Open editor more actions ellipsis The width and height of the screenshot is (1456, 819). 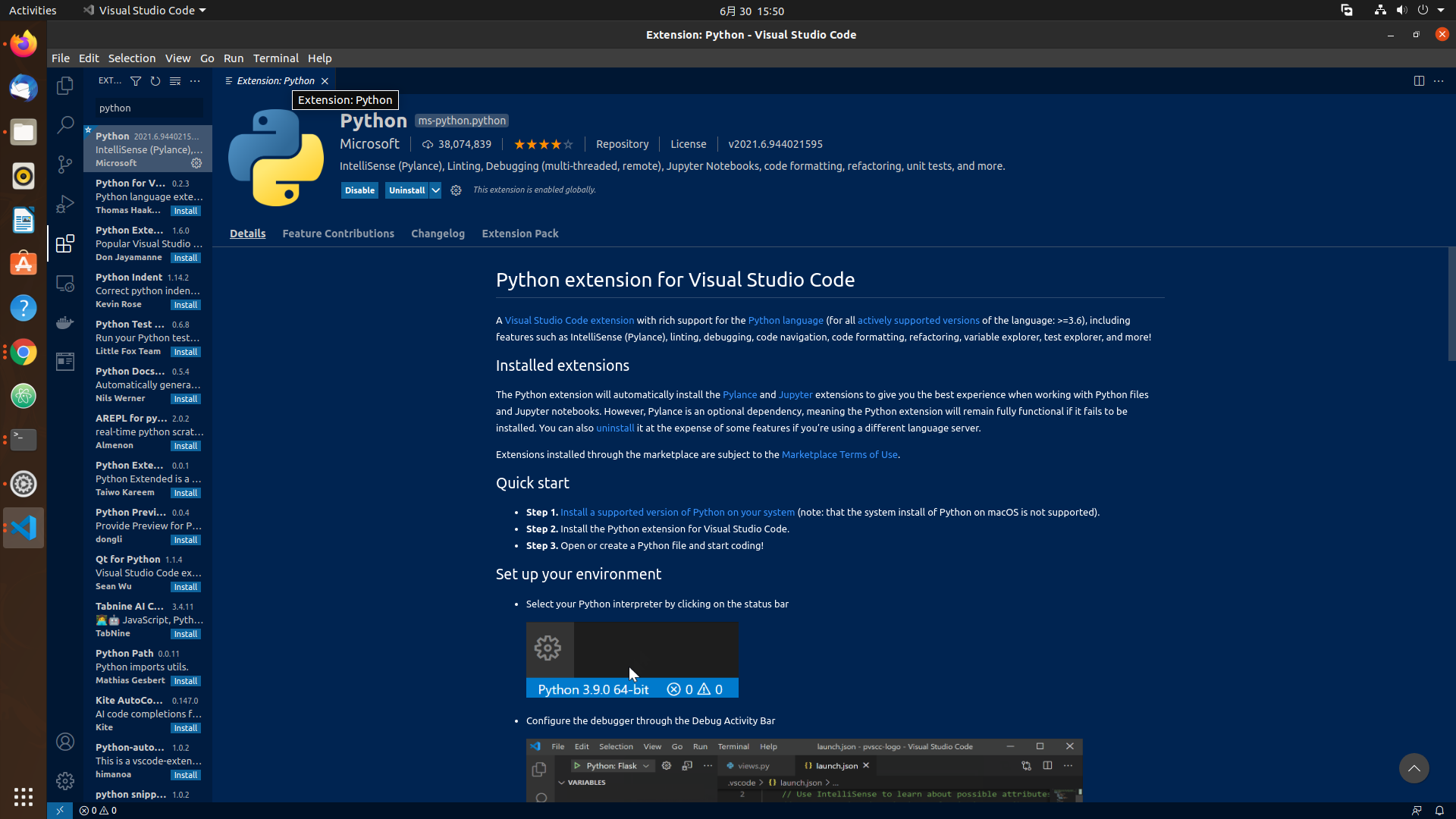click(1439, 81)
